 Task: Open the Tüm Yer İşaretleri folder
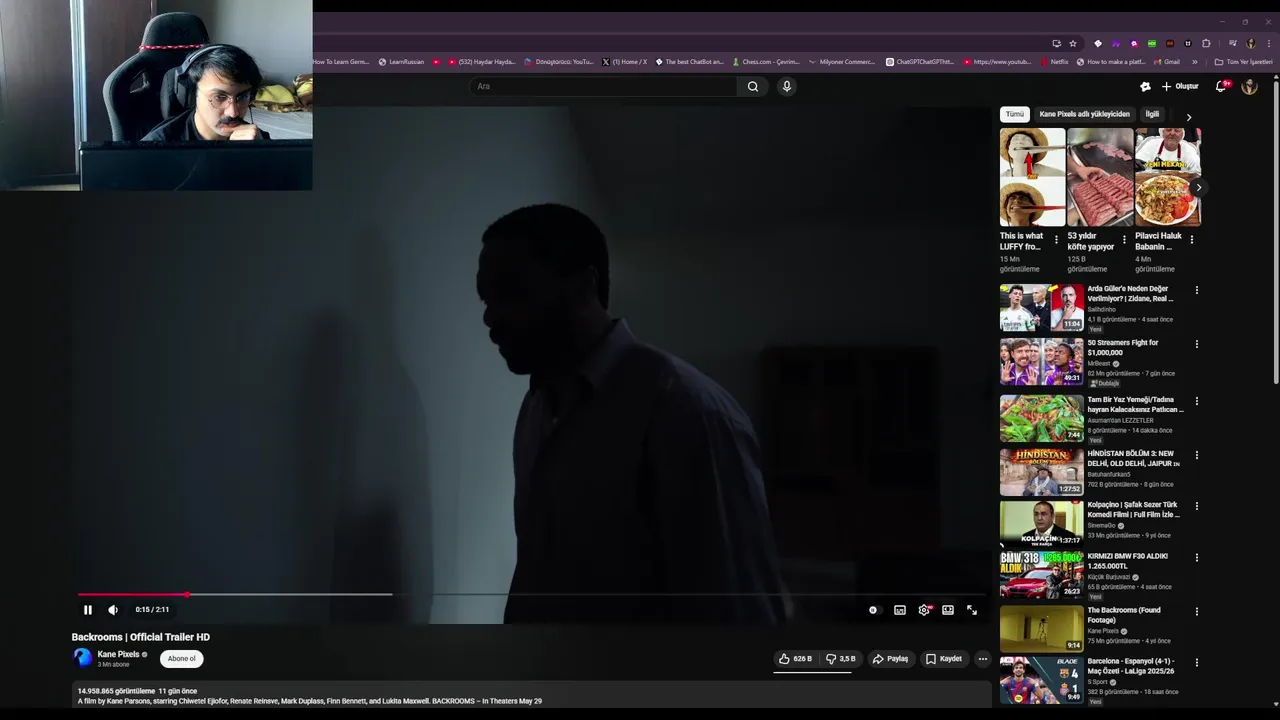[x=1244, y=62]
